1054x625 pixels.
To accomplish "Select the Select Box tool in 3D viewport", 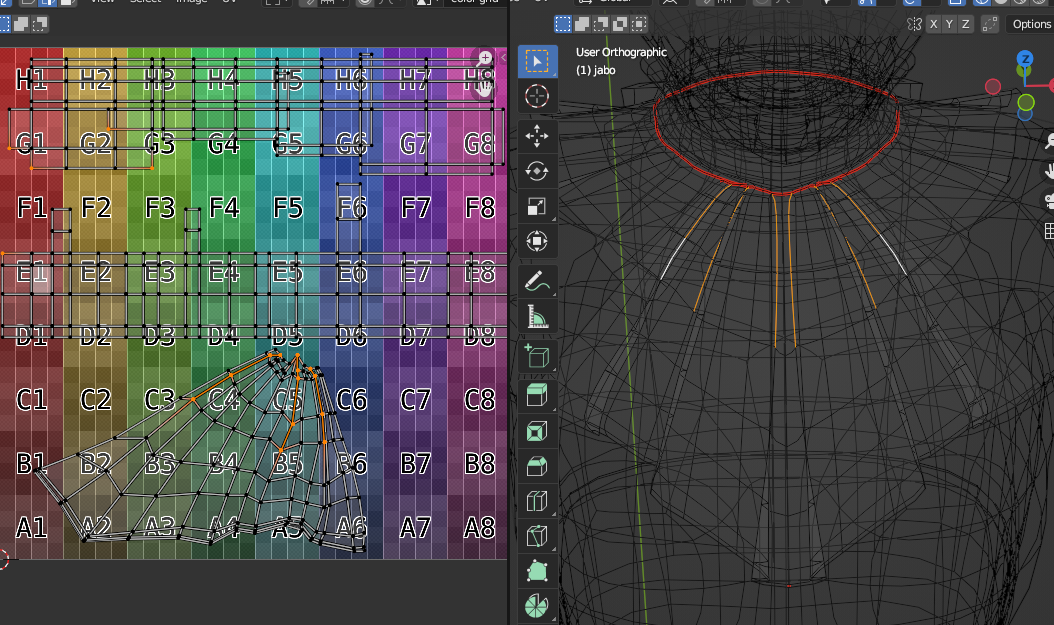I will point(537,61).
